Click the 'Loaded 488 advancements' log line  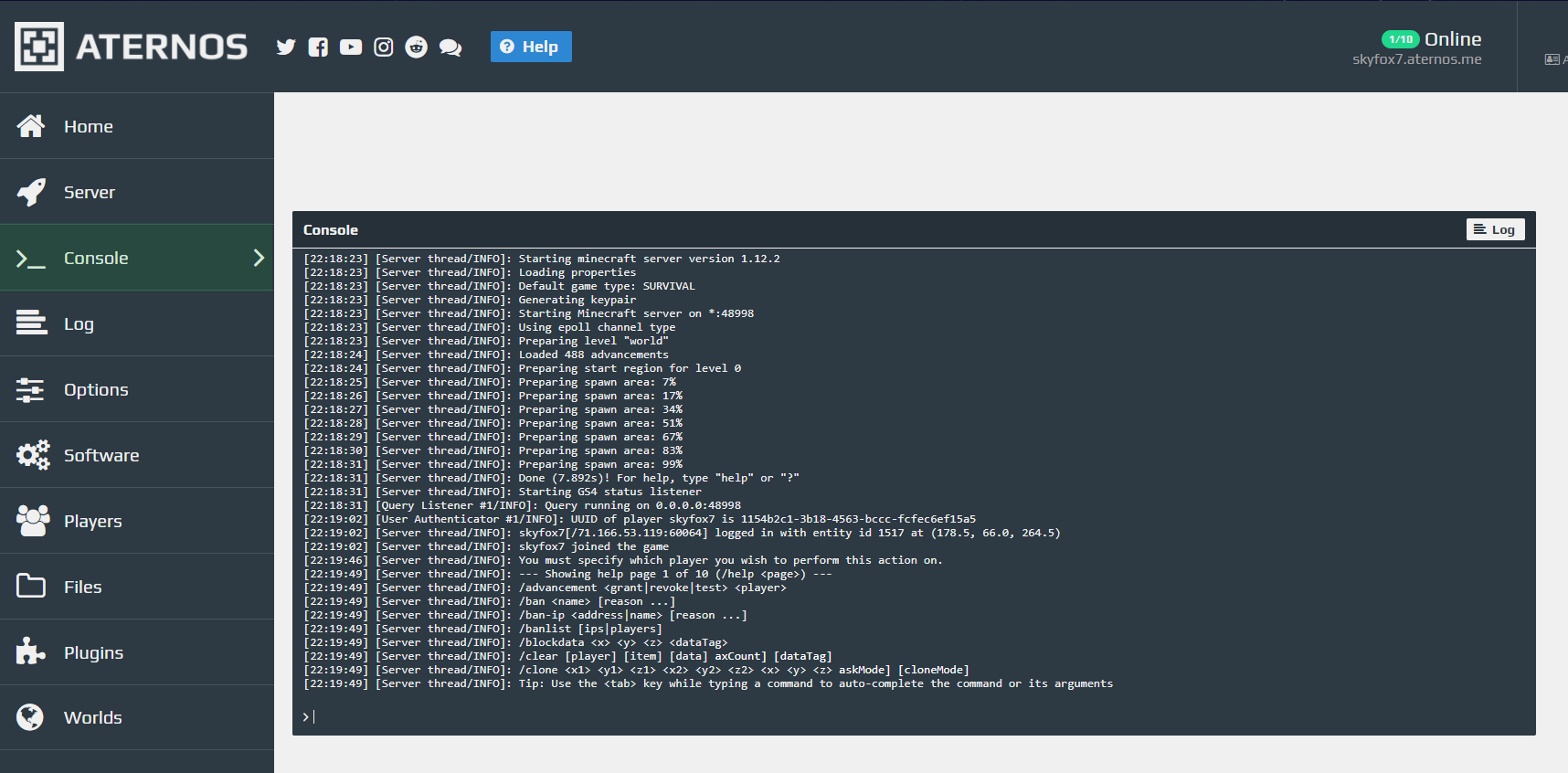point(486,355)
